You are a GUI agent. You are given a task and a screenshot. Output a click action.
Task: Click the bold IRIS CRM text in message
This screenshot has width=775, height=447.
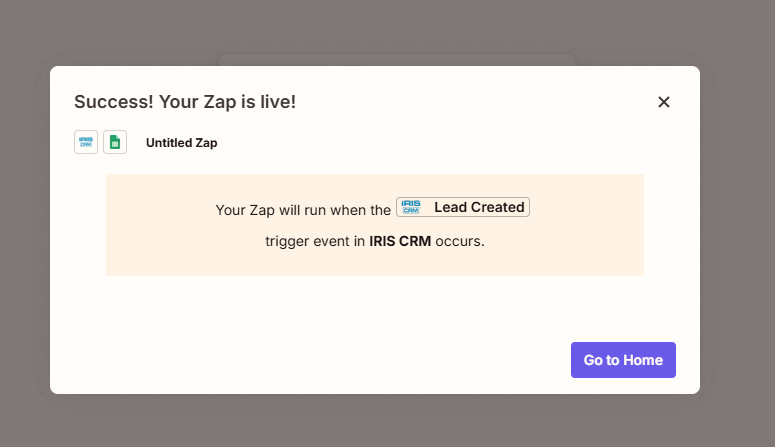pos(400,241)
